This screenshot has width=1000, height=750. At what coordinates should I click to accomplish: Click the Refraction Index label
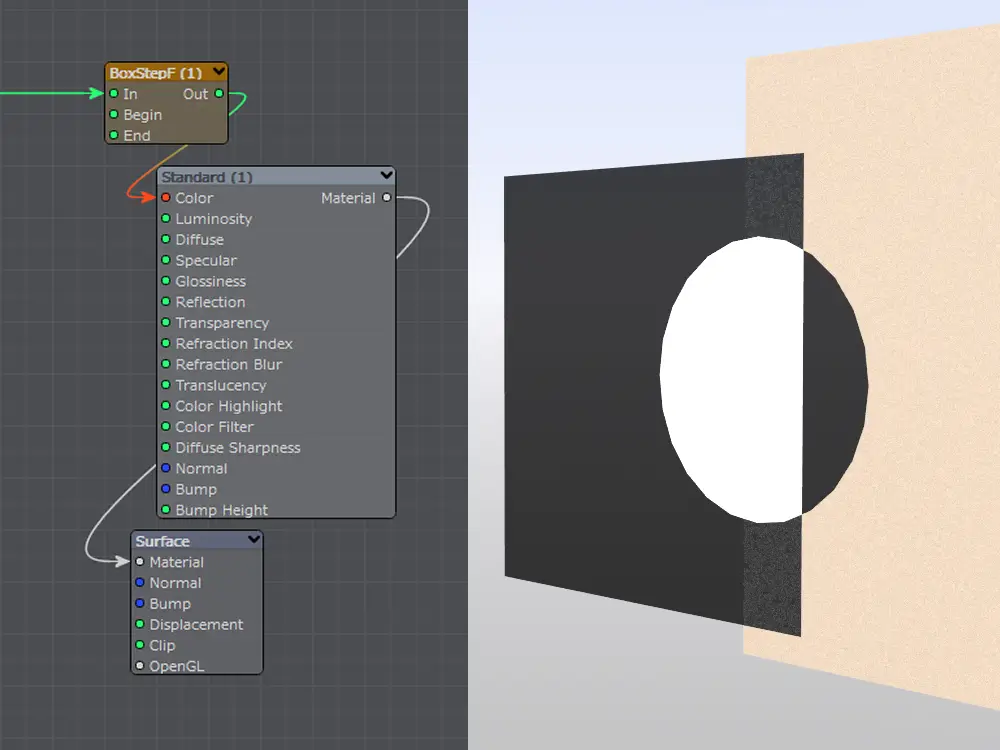click(x=234, y=344)
